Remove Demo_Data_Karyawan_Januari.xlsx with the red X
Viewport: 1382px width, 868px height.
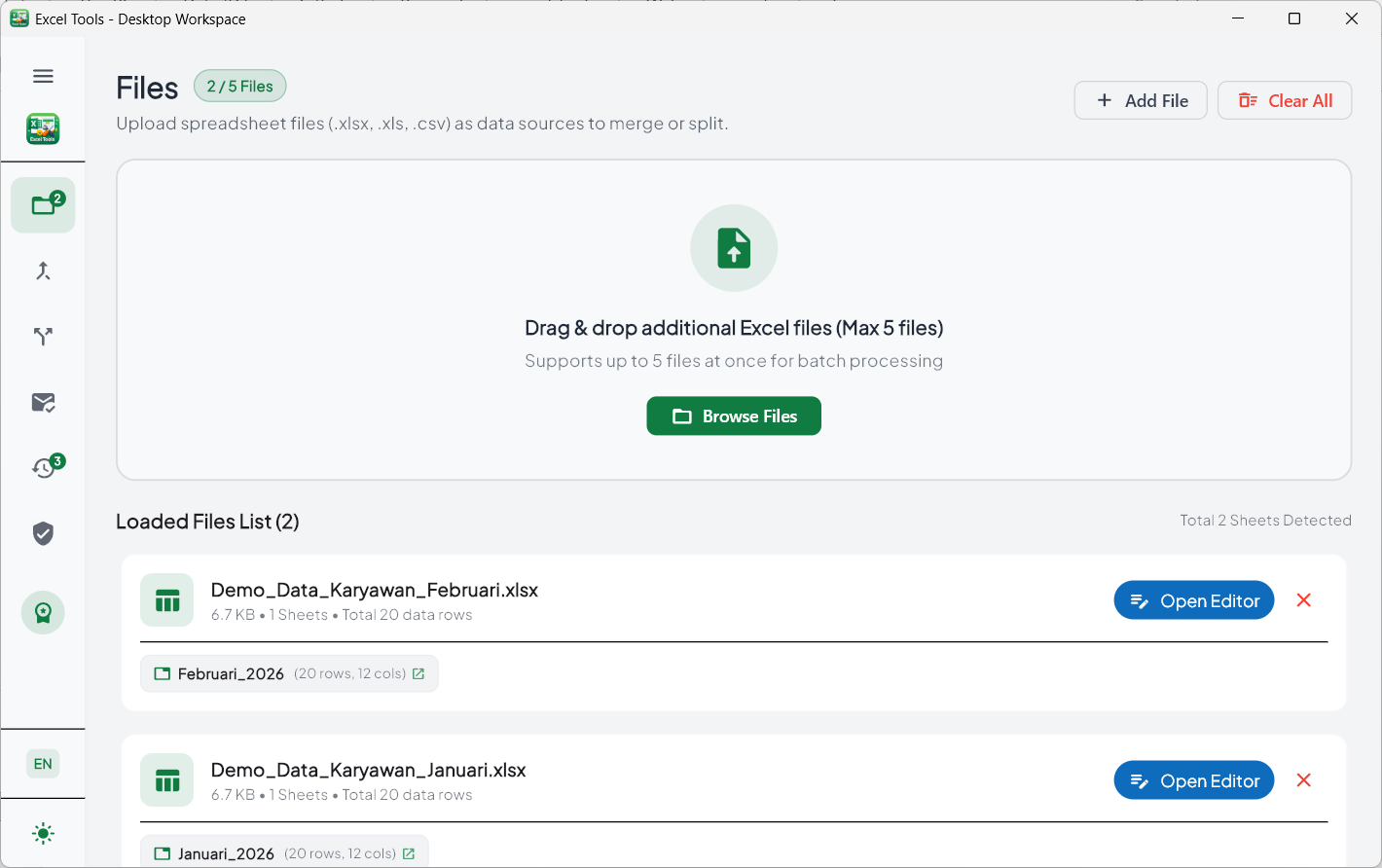[1304, 780]
